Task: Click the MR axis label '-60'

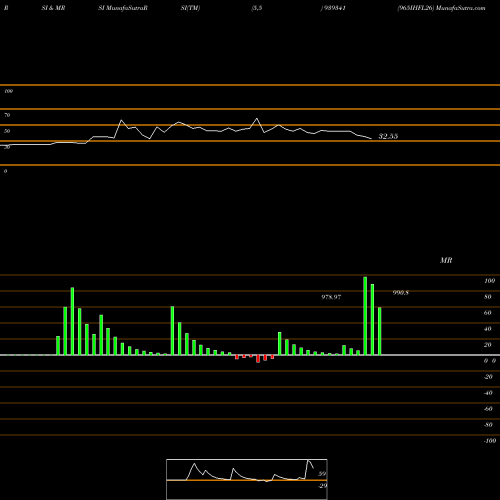Action: (x=488, y=409)
